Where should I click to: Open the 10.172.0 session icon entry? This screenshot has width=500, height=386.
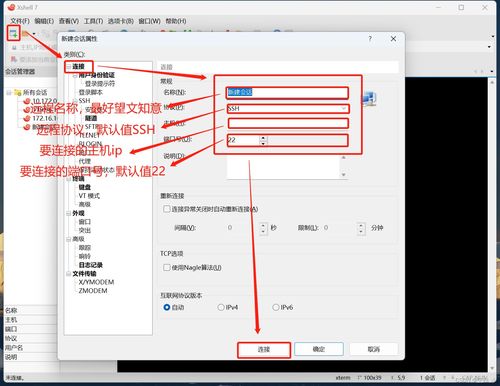27,101
